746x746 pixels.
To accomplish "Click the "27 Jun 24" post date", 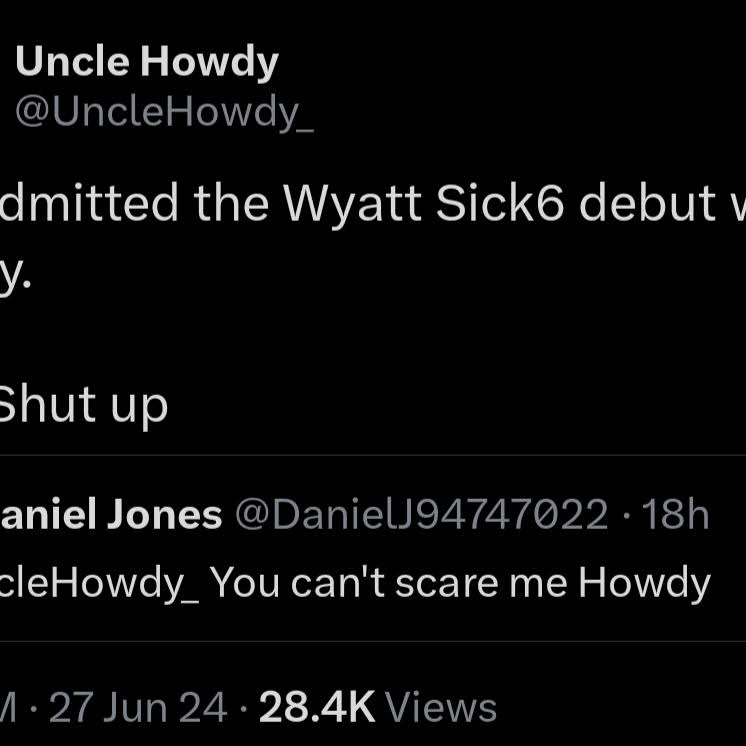I will pos(138,708).
